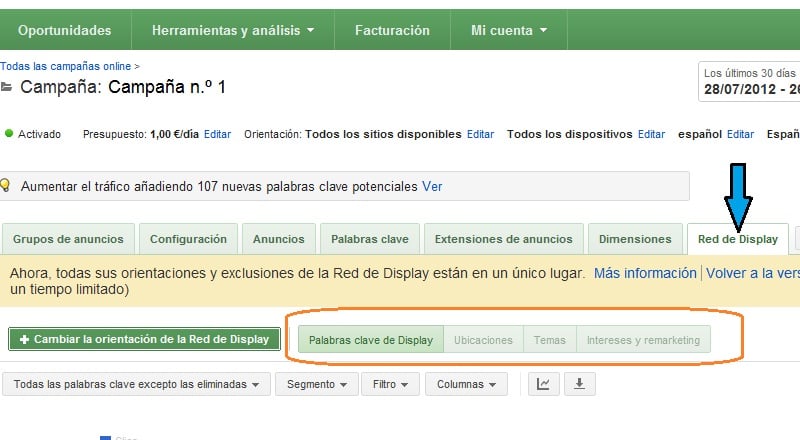800x440 pixels.
Task: Select Palabras clave de Display sub-tab
Action: click(x=371, y=340)
